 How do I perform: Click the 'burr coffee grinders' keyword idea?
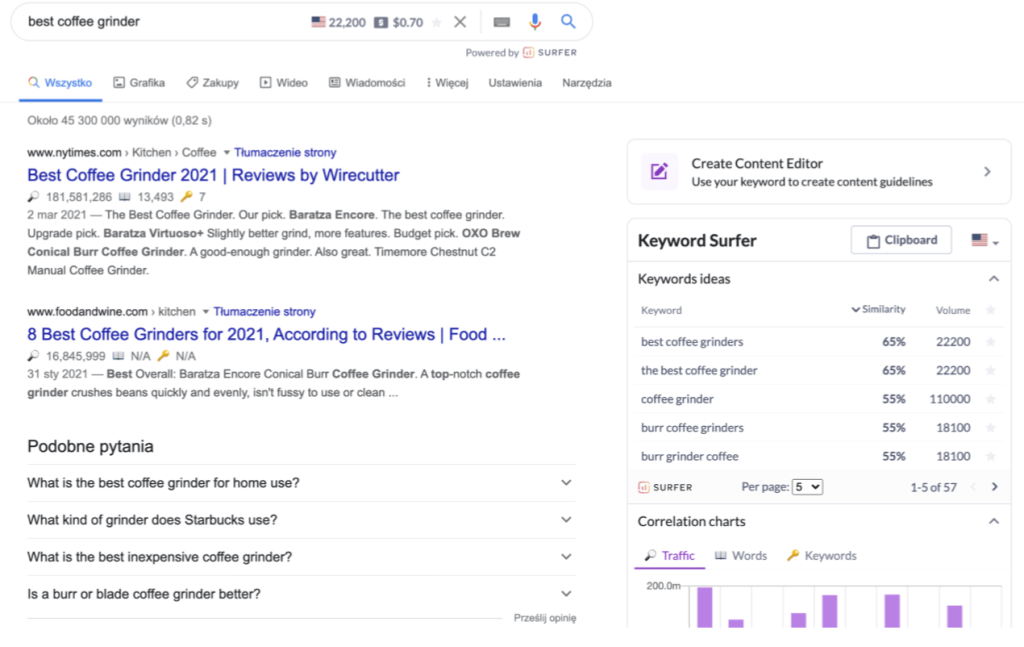coord(692,428)
